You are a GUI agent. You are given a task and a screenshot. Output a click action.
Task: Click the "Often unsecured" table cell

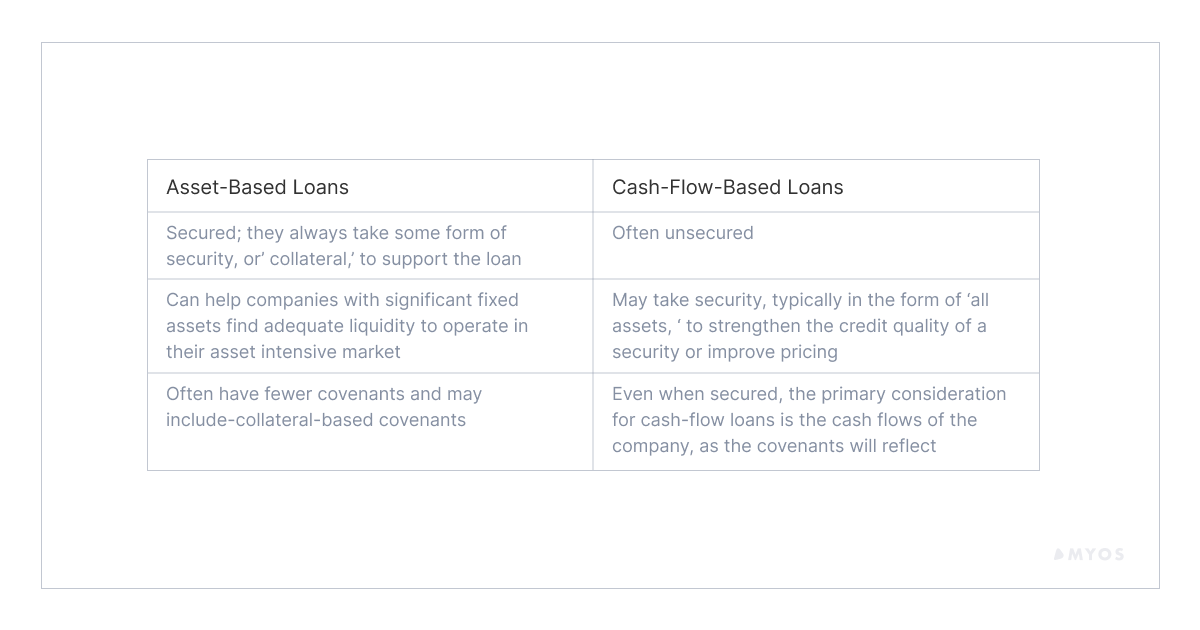click(x=682, y=233)
